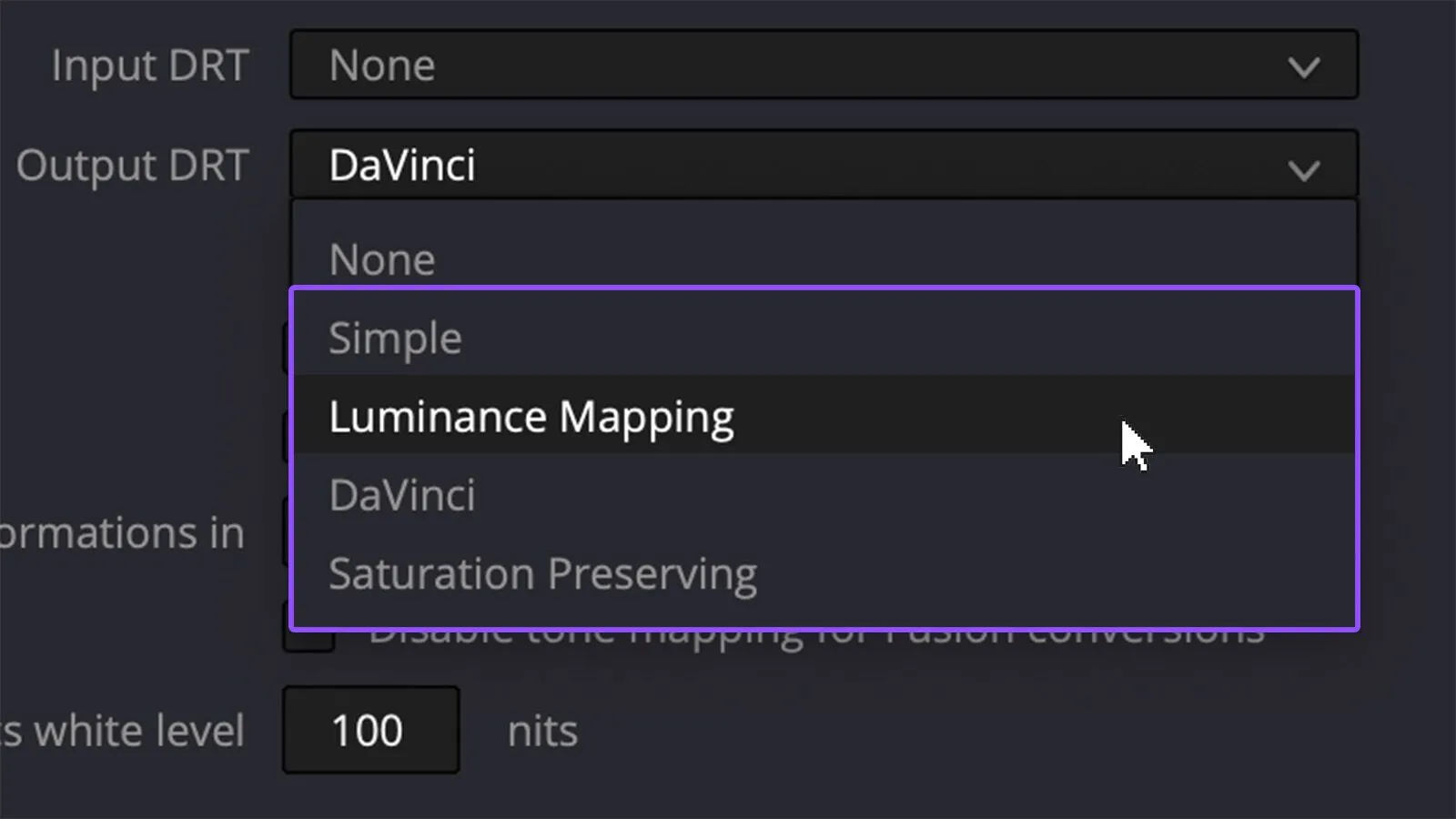Click the partly hidden Disable tone mapping text
Image resolution: width=1456 pixels, height=819 pixels.
pos(816,636)
